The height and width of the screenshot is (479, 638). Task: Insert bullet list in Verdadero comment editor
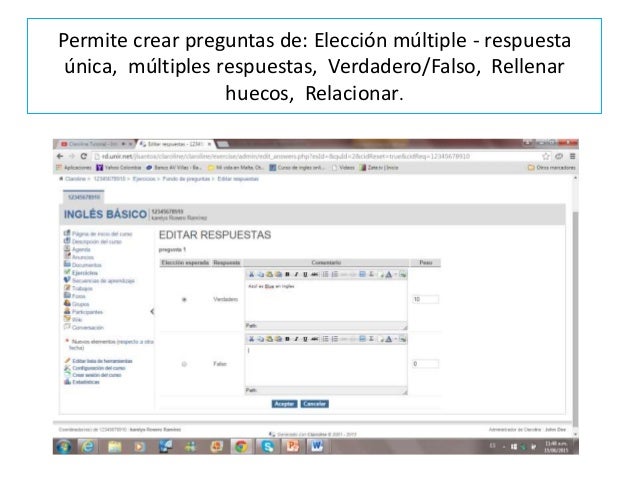326,275
